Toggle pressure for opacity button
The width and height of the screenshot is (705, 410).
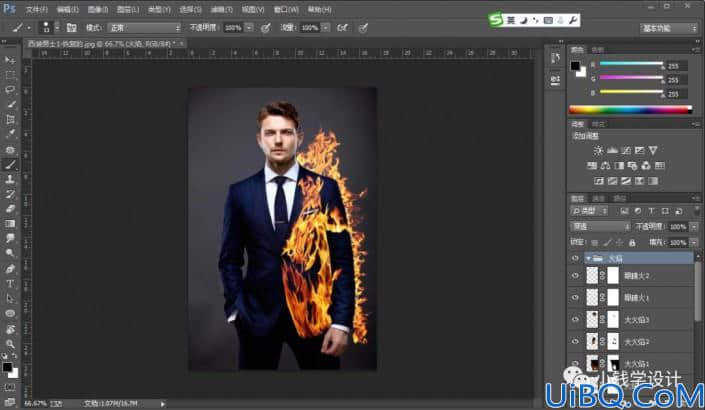click(266, 28)
